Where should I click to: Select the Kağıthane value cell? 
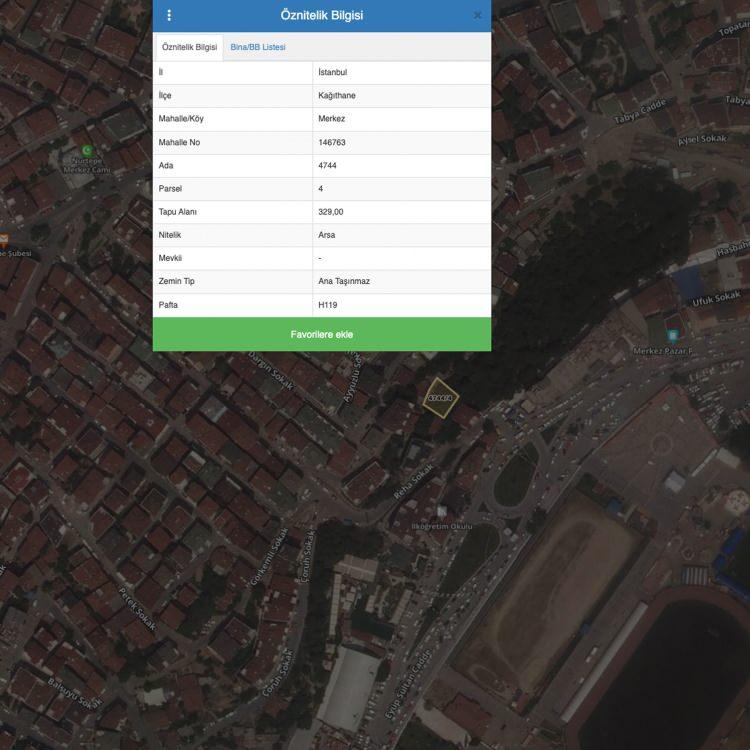tap(401, 96)
